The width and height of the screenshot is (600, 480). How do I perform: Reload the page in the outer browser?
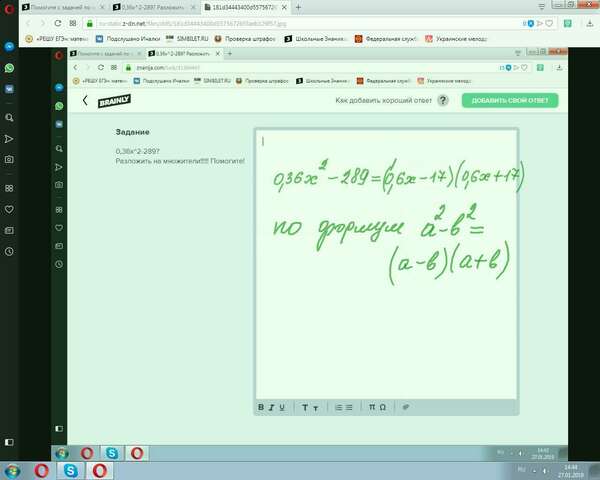click(x=58, y=23)
